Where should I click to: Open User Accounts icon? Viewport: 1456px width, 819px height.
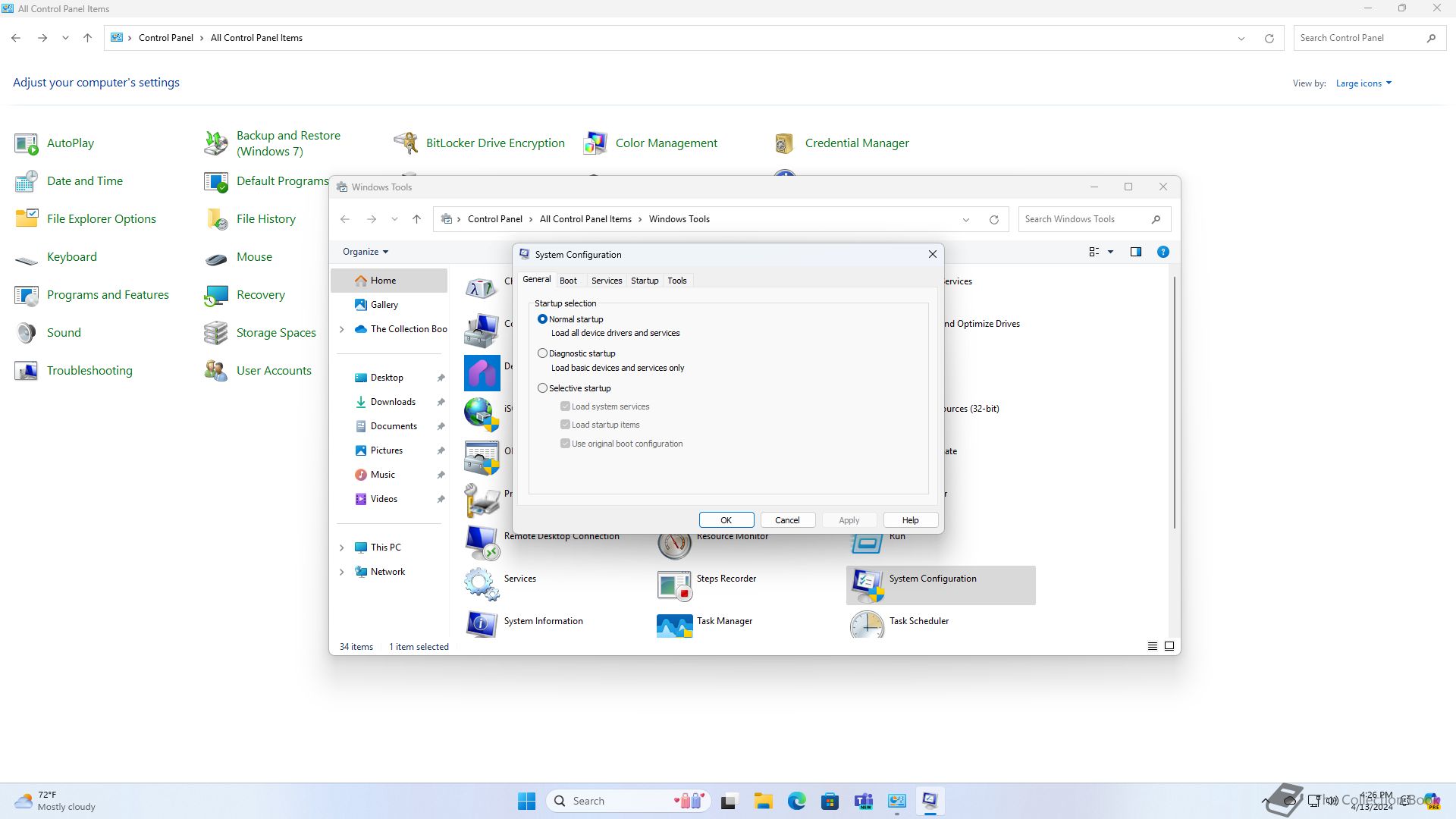pos(216,371)
